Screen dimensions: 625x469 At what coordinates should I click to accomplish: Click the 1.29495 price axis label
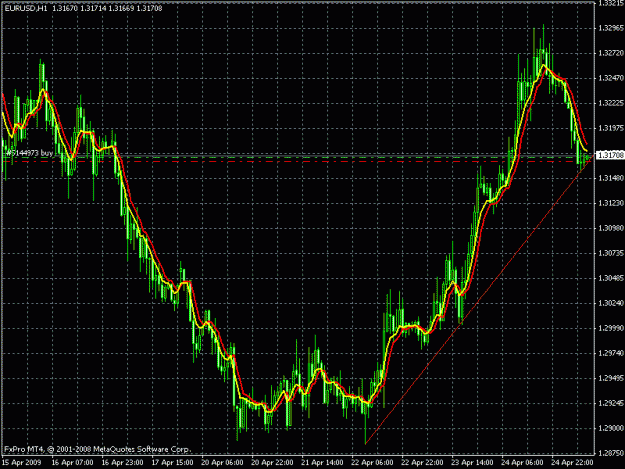(x=611, y=379)
